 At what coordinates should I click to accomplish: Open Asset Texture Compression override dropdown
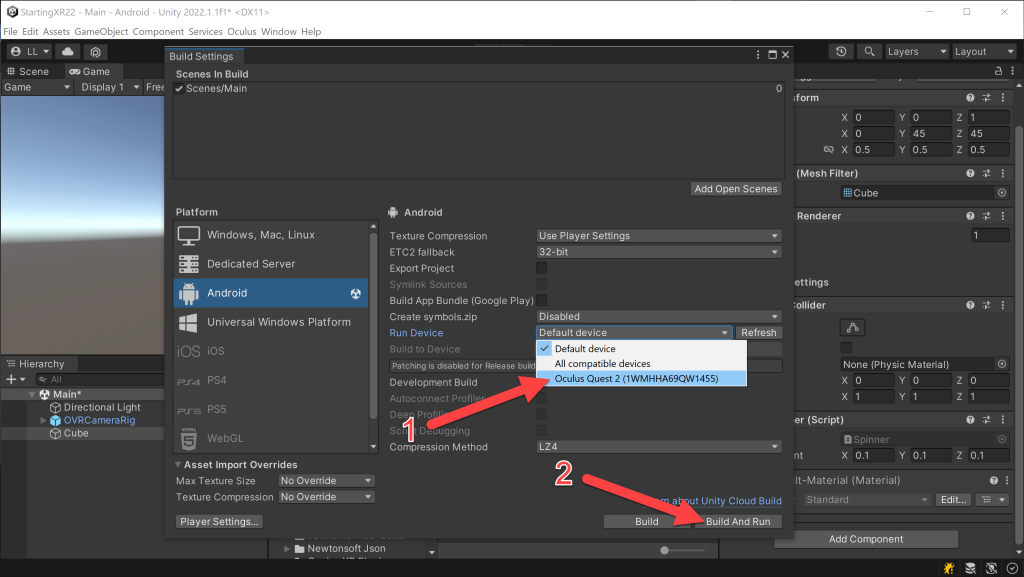327,497
